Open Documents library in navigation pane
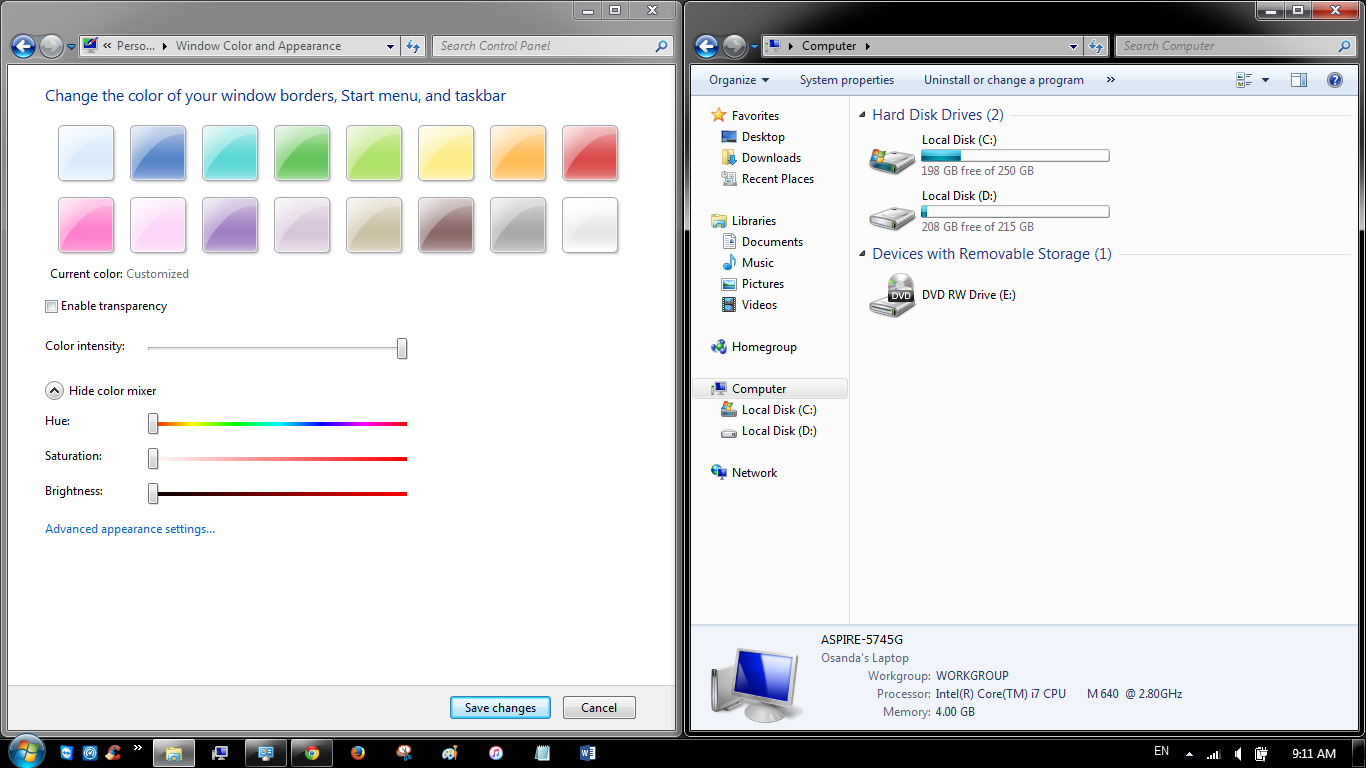 point(772,242)
